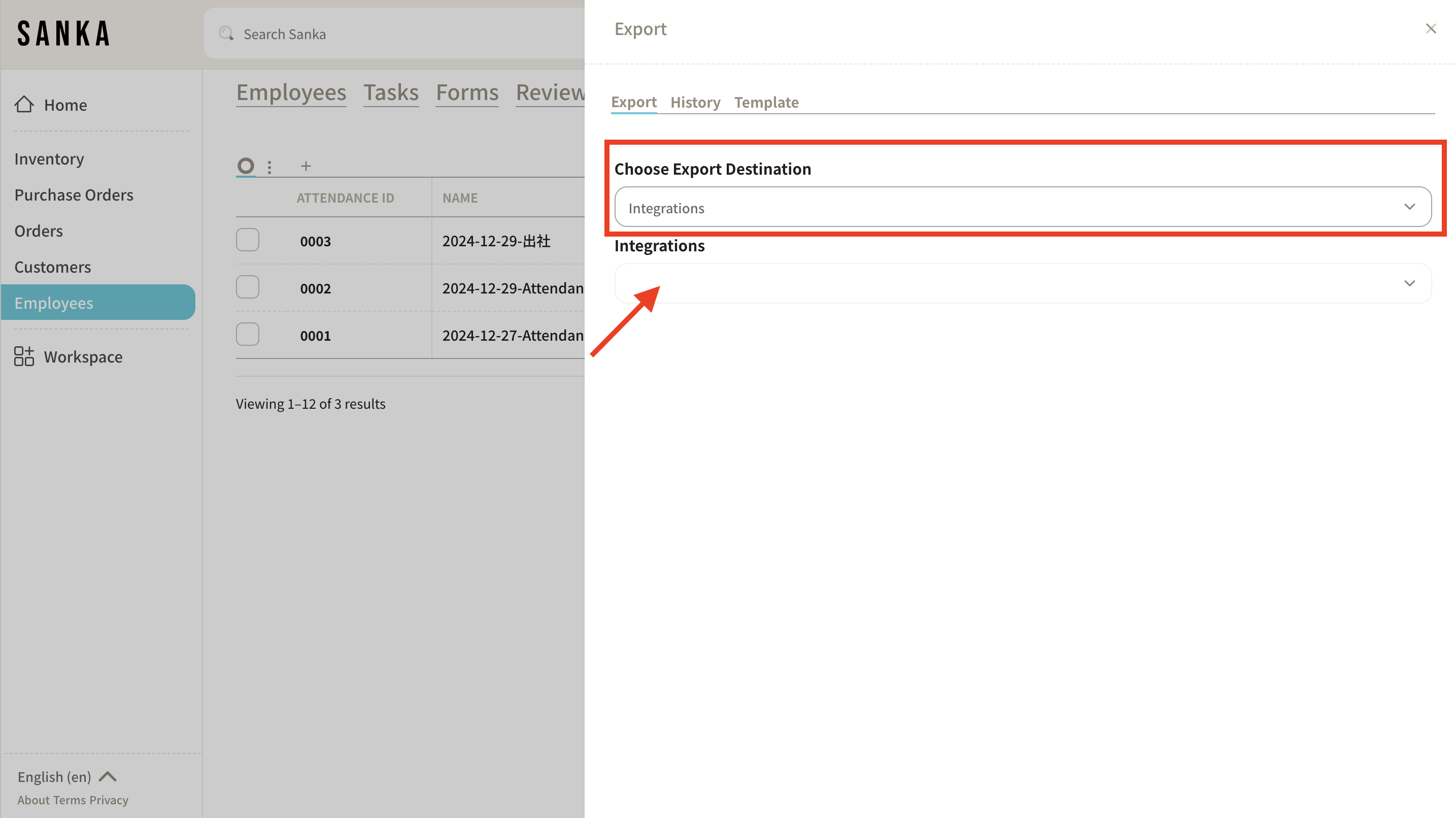Click the Workspace grid icon
Screen dimensions: 1456x818
coord(24,356)
